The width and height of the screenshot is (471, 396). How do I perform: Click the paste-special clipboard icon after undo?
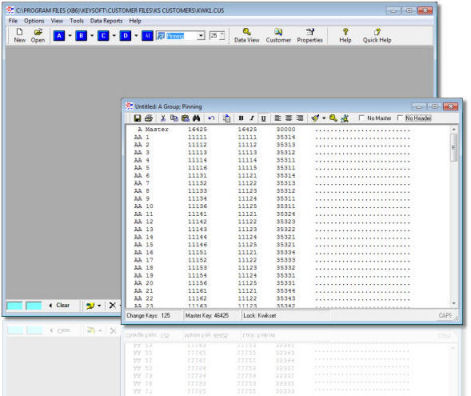point(226,118)
